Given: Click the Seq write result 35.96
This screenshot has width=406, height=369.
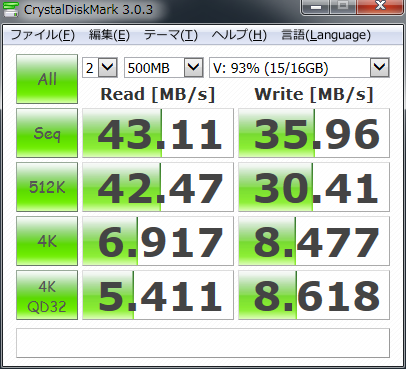Looking at the screenshot, I should (314, 133).
